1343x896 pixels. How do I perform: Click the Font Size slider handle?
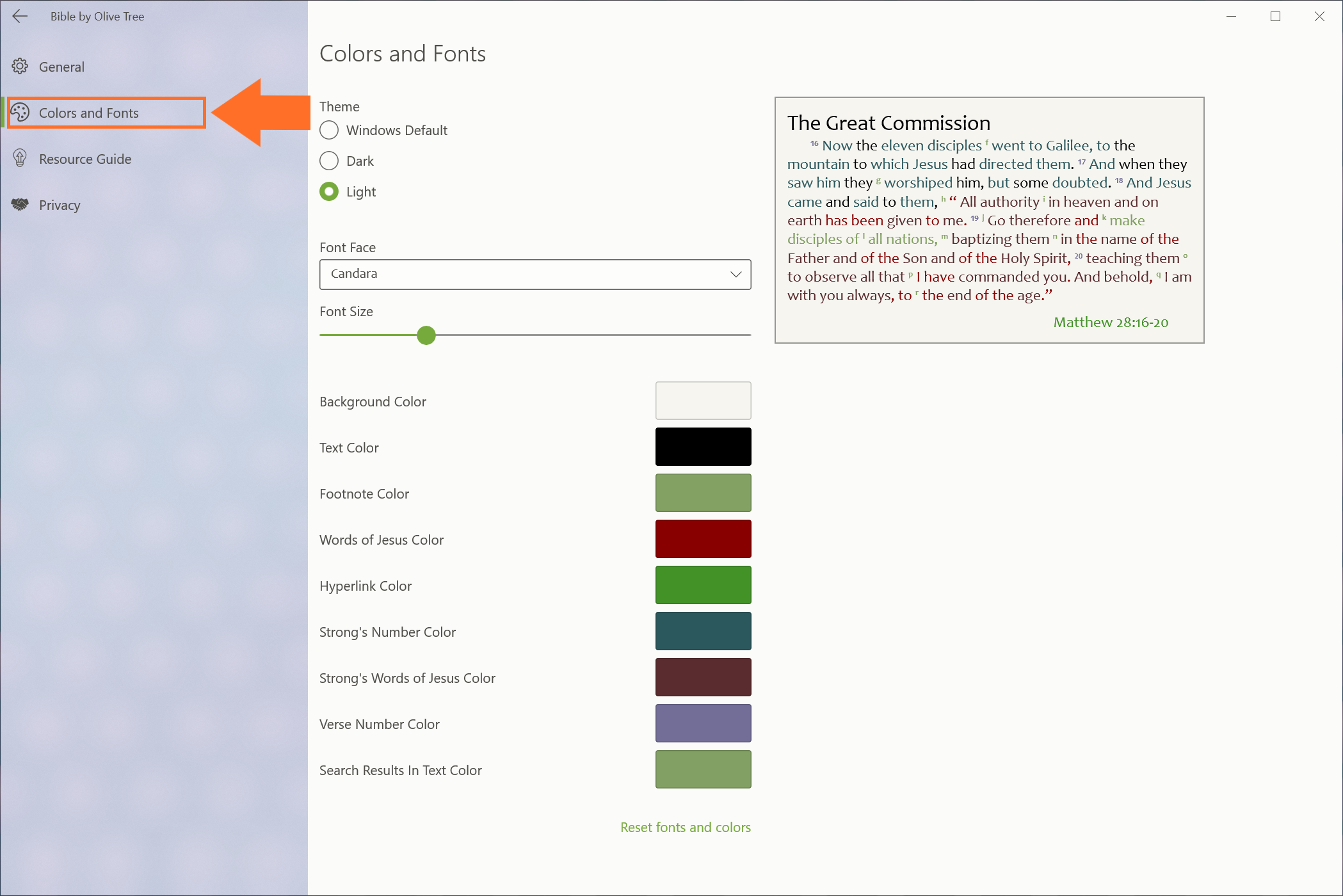click(x=426, y=335)
